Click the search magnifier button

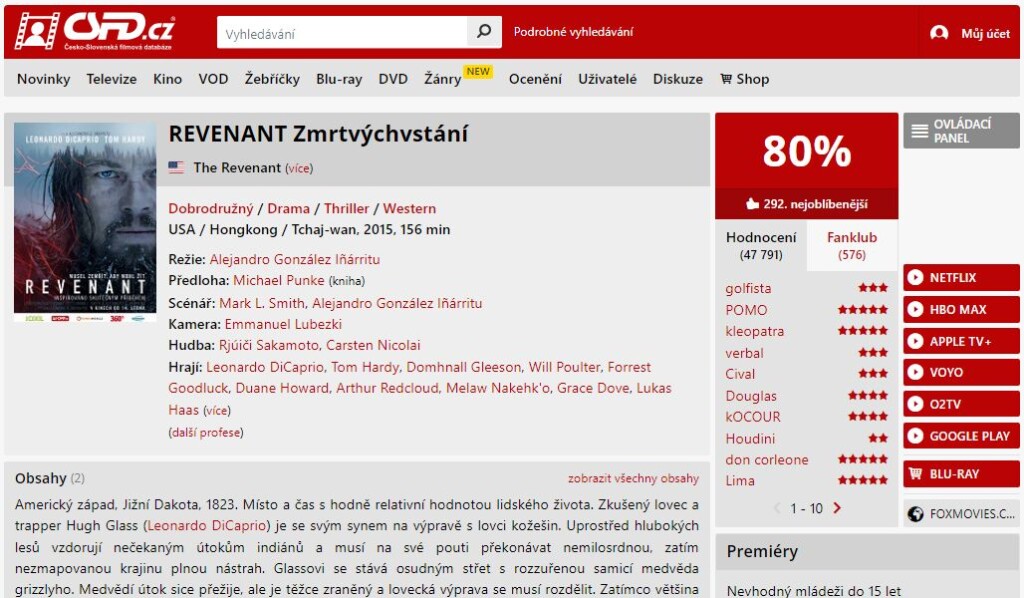tap(484, 32)
